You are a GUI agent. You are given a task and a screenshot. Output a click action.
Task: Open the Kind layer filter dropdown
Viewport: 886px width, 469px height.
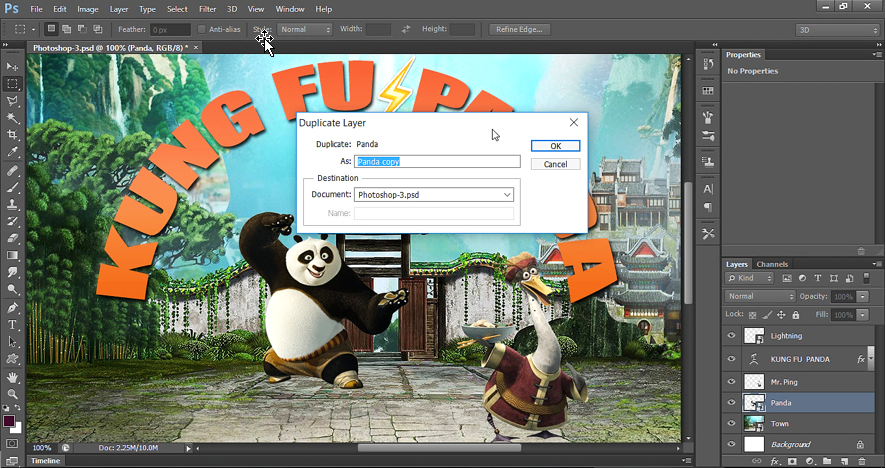[x=749, y=278]
